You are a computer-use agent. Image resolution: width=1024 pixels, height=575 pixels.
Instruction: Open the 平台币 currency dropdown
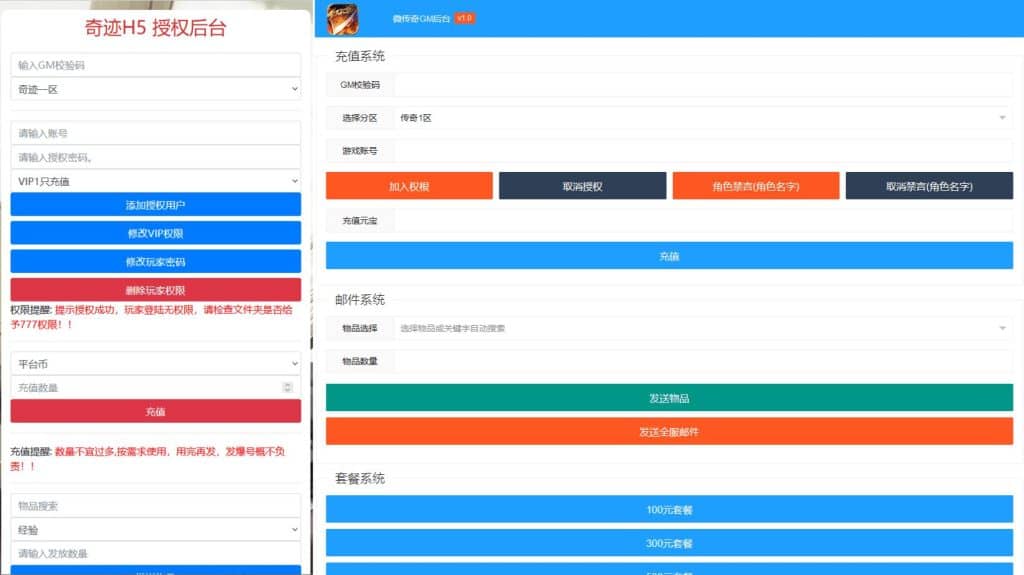[155, 364]
